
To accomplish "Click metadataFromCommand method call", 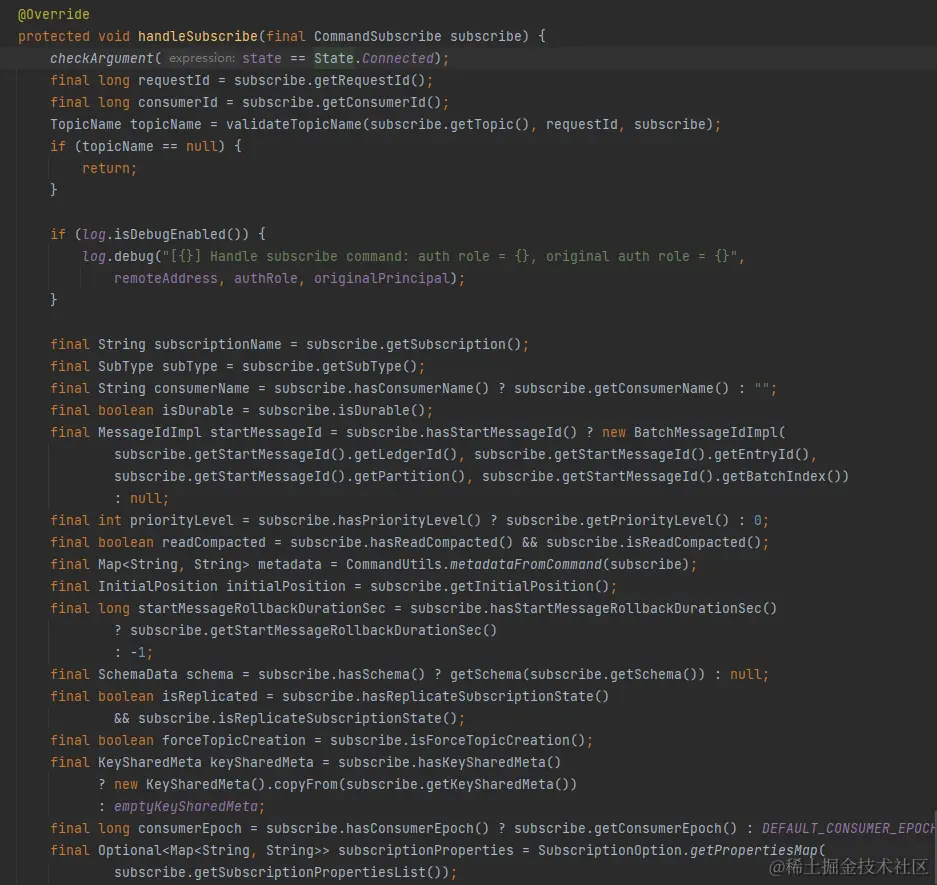I will 525,565.
